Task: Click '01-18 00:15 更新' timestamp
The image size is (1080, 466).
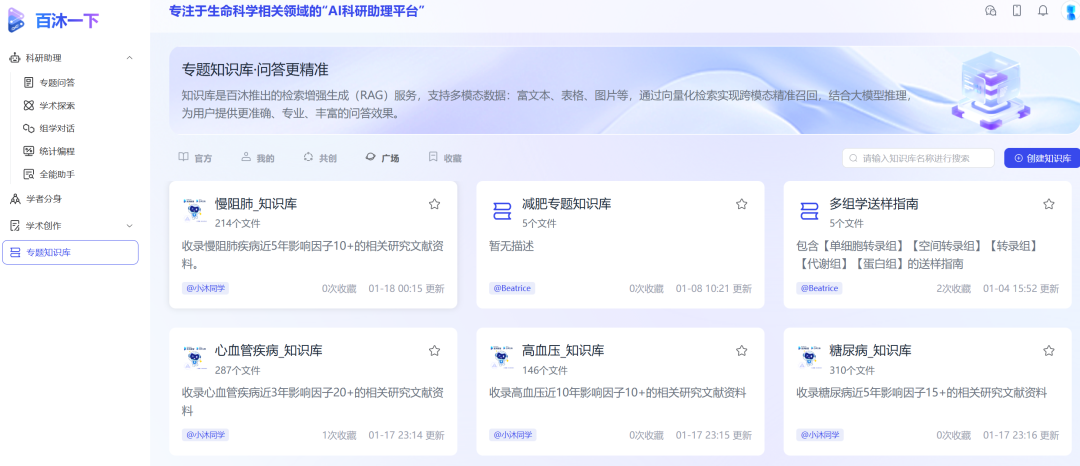Action: (406, 288)
